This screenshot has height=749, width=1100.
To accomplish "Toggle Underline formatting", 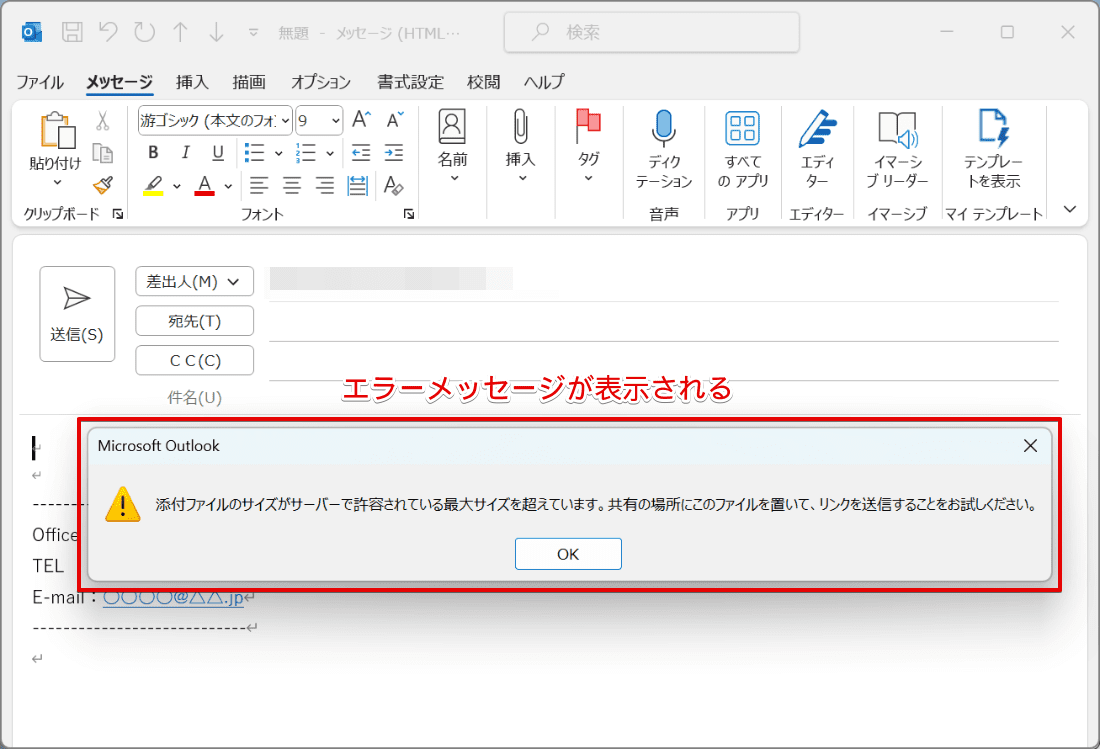I will pos(218,152).
